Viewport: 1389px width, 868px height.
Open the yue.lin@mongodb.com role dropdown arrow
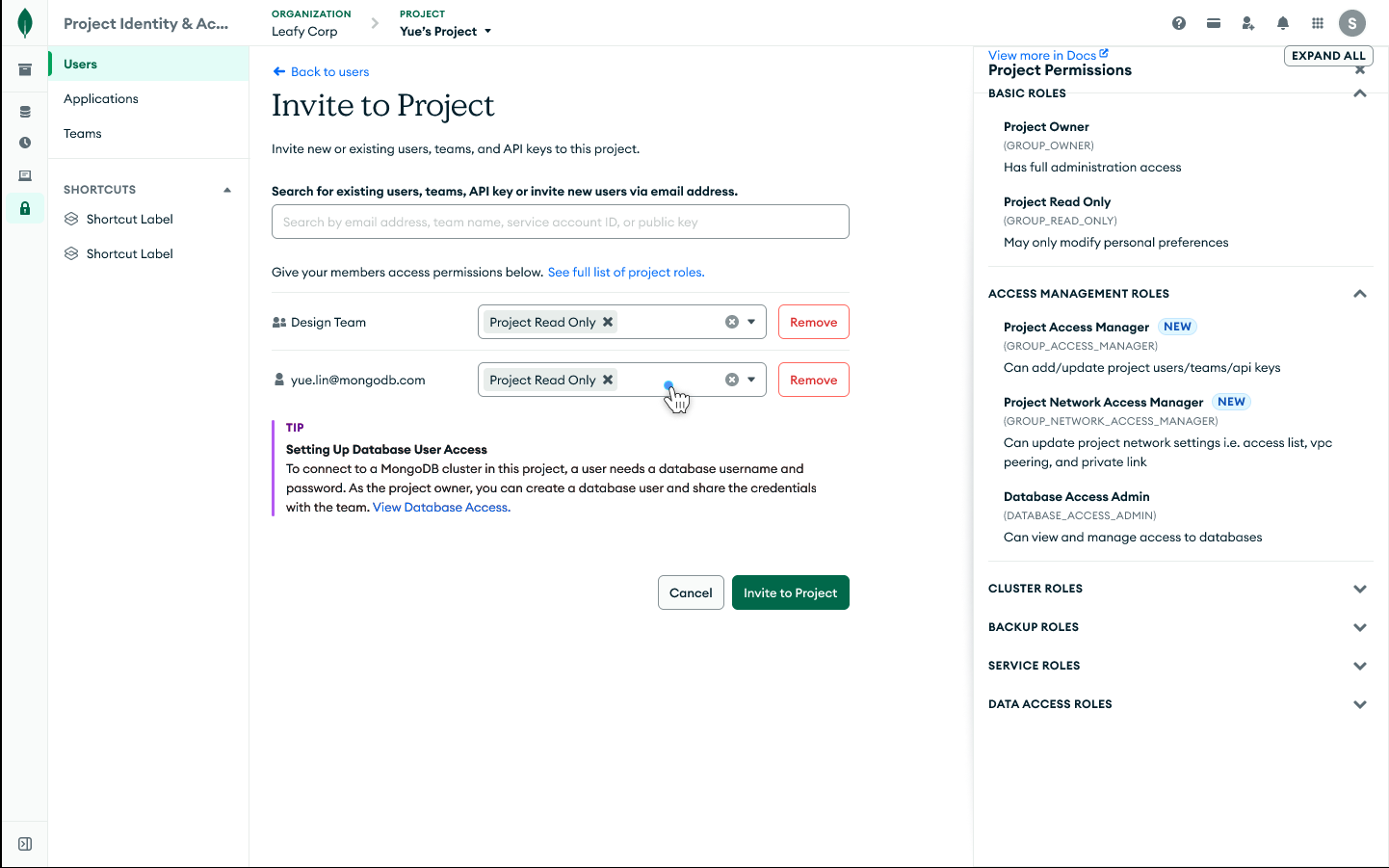pos(751,380)
